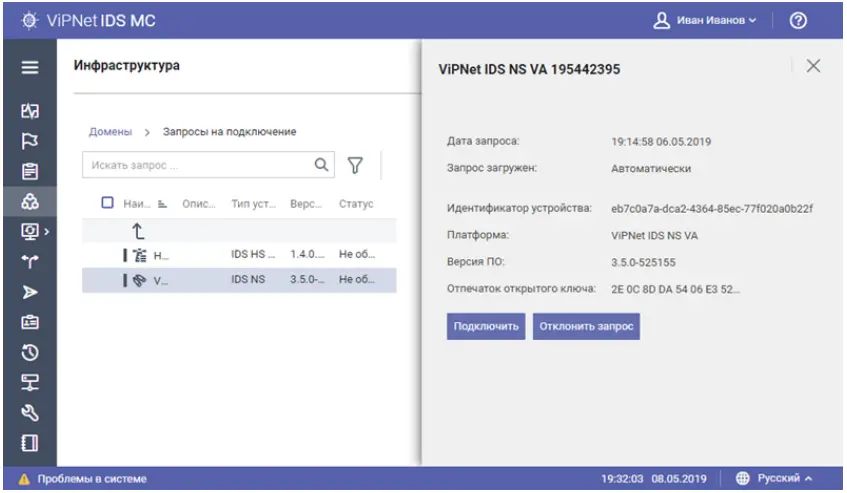This screenshot has width=847, height=493.
Task: Select the IDS NS request row icon
Action: [x=140, y=280]
